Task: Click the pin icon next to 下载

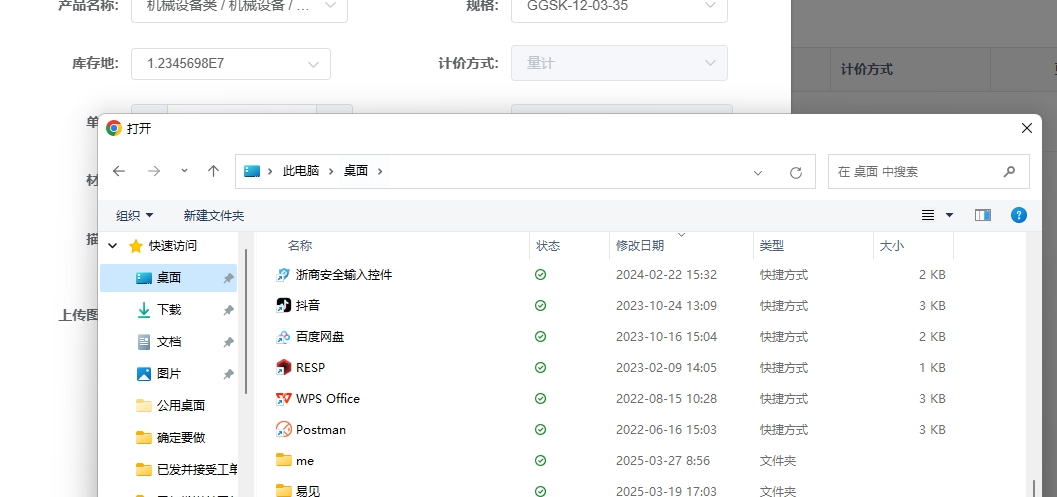Action: [229, 310]
